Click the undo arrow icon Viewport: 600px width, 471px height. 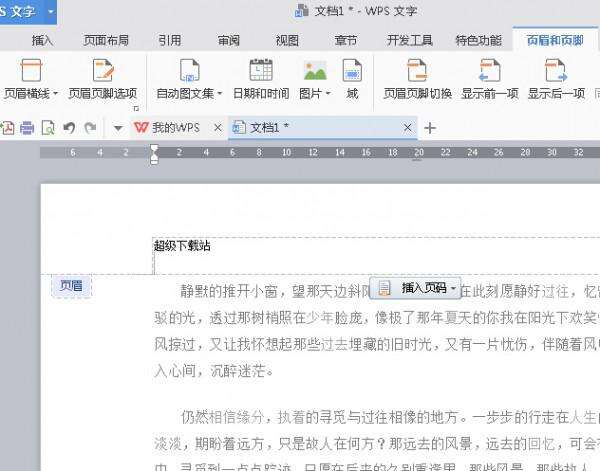[69, 128]
